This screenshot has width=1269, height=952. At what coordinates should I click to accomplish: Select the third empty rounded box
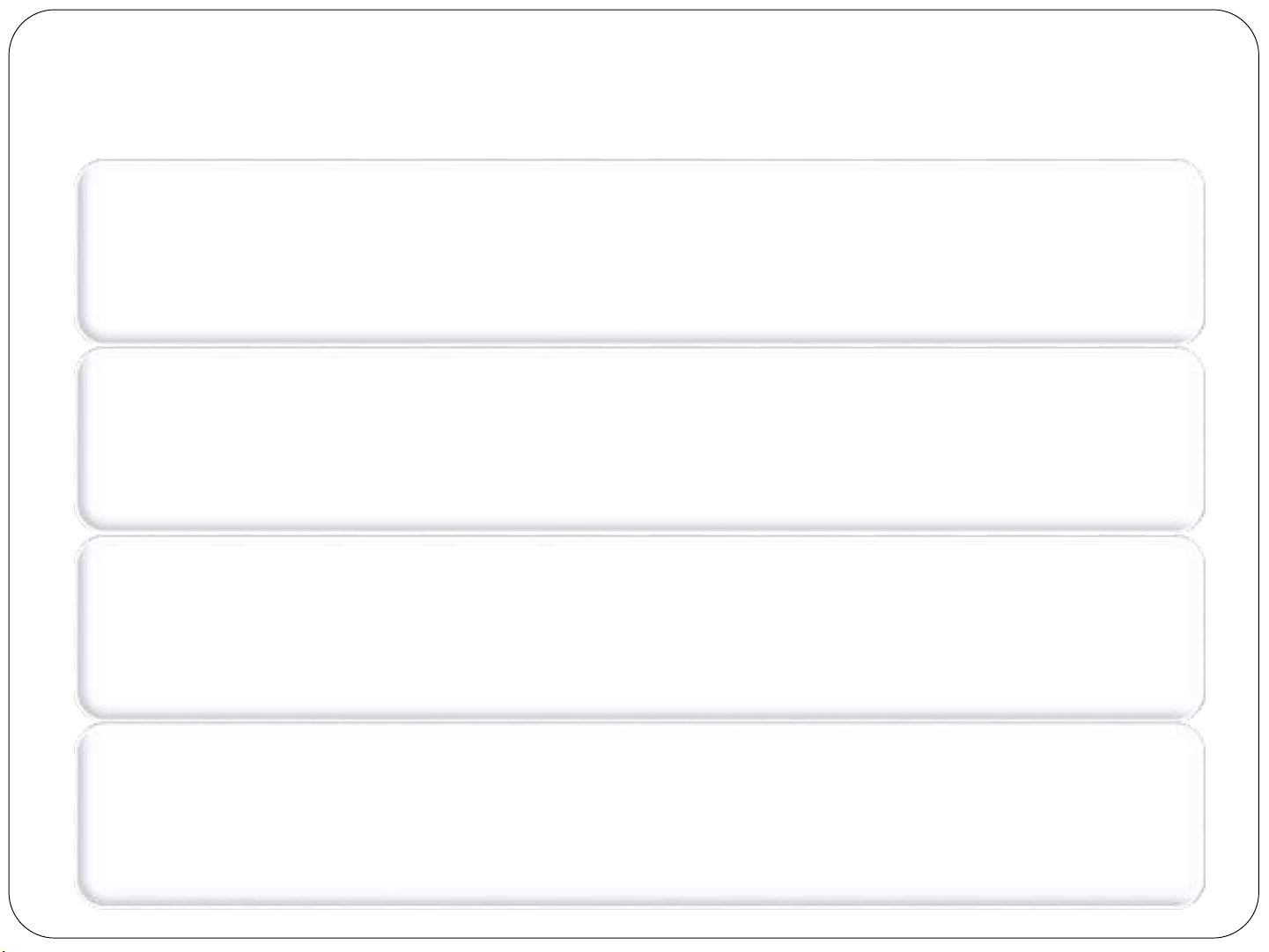tap(640, 627)
